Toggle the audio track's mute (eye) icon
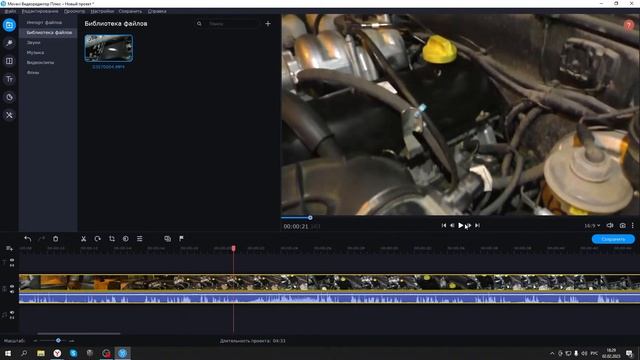The height and width of the screenshot is (360, 640). [x=12, y=312]
